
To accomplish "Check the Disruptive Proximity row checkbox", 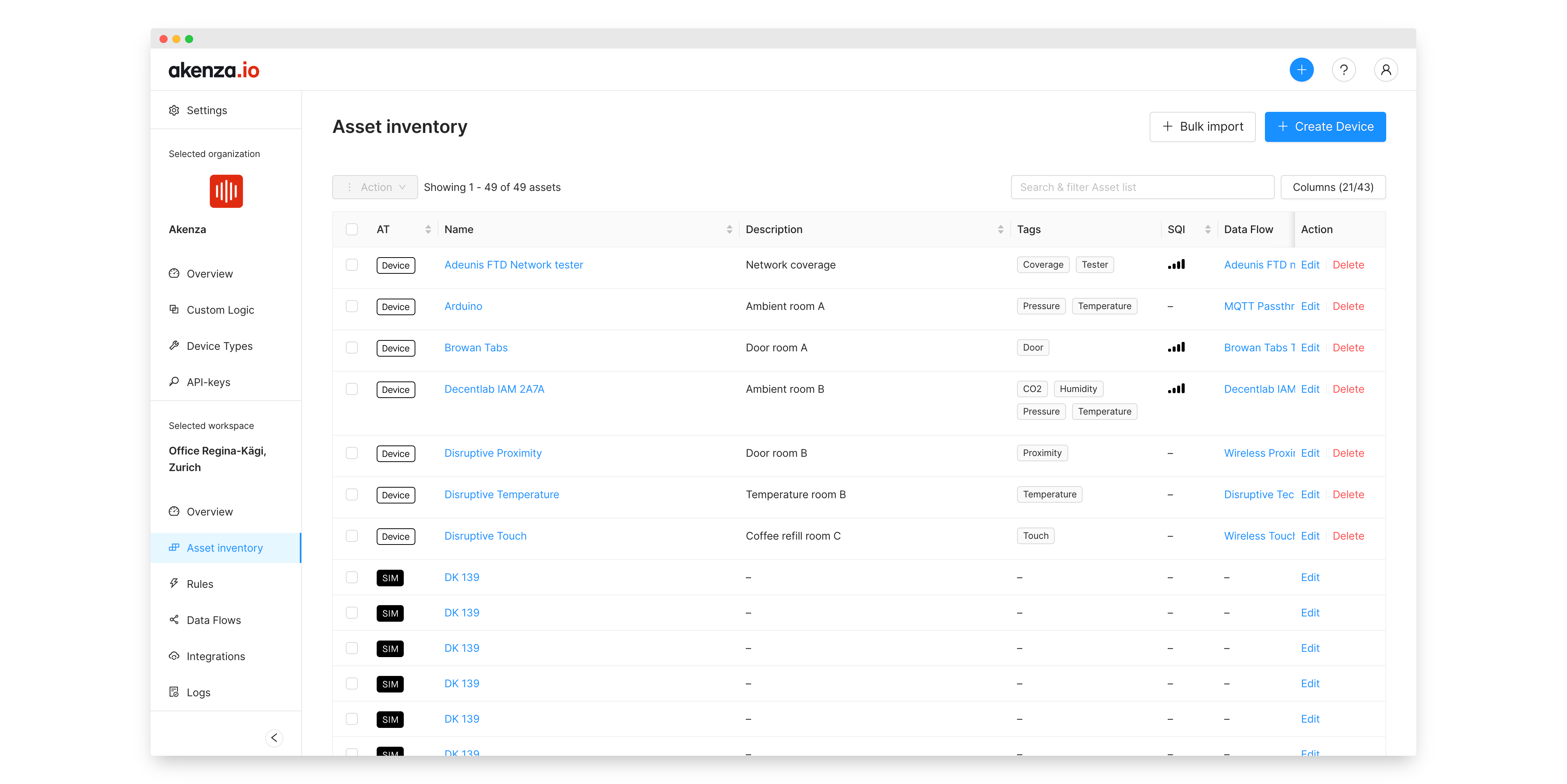I will coord(351,453).
